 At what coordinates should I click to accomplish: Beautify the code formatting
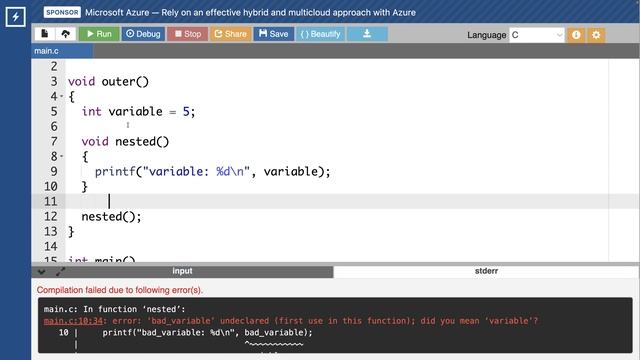(320, 34)
